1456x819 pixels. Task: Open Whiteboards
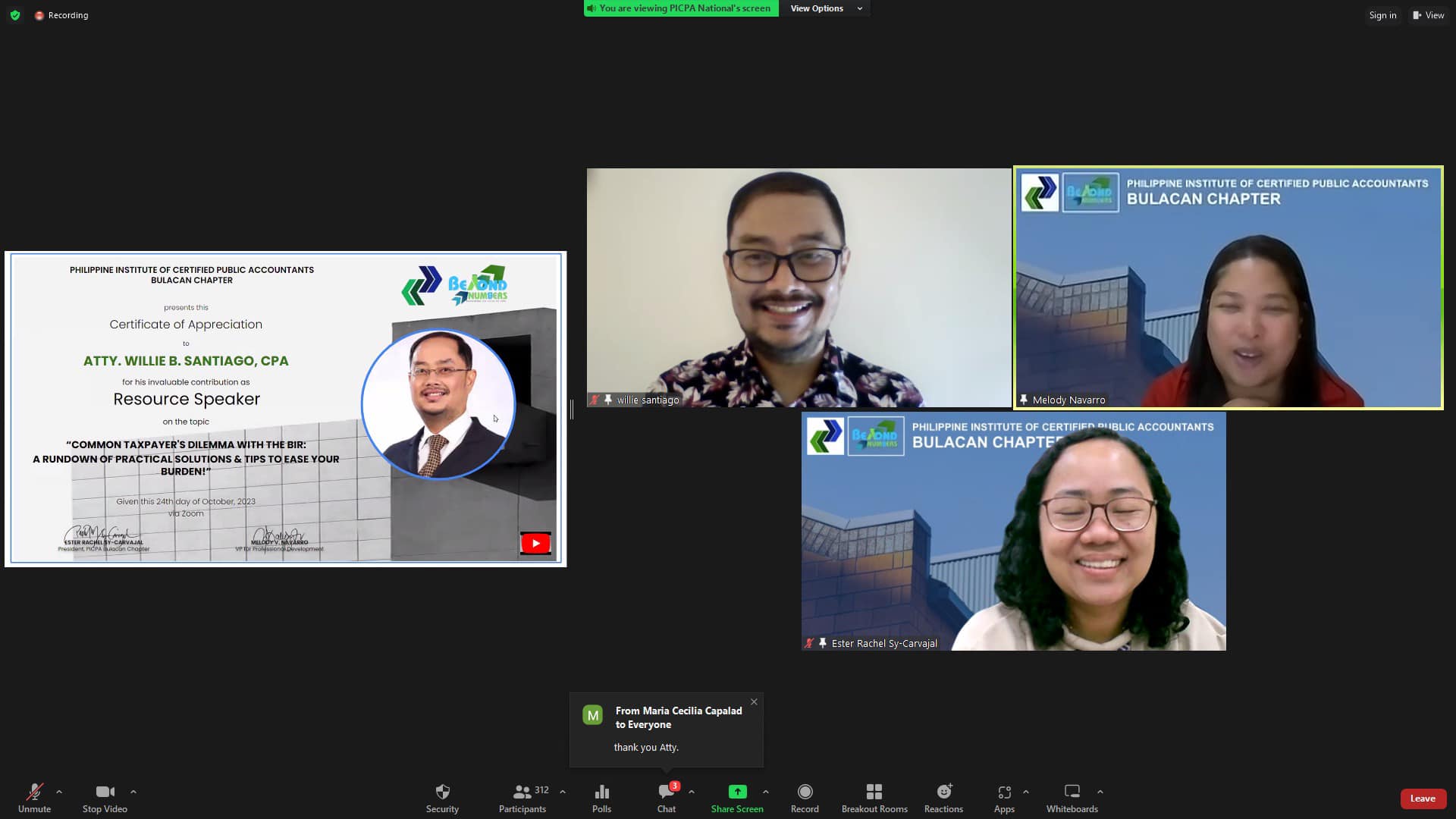(1072, 798)
